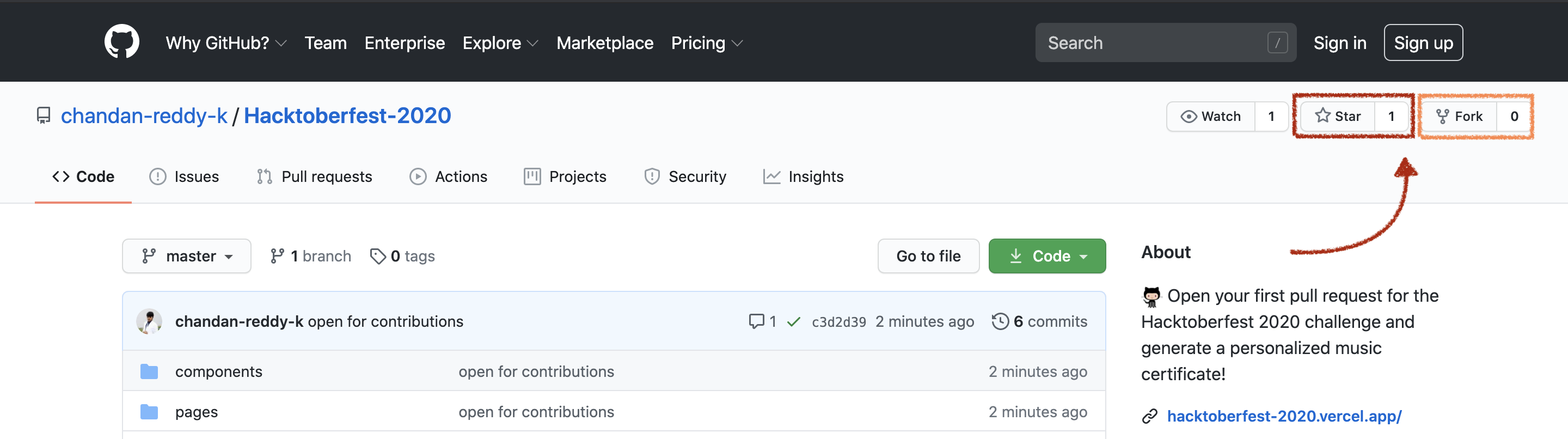Switch to the Actions tab

tap(448, 176)
